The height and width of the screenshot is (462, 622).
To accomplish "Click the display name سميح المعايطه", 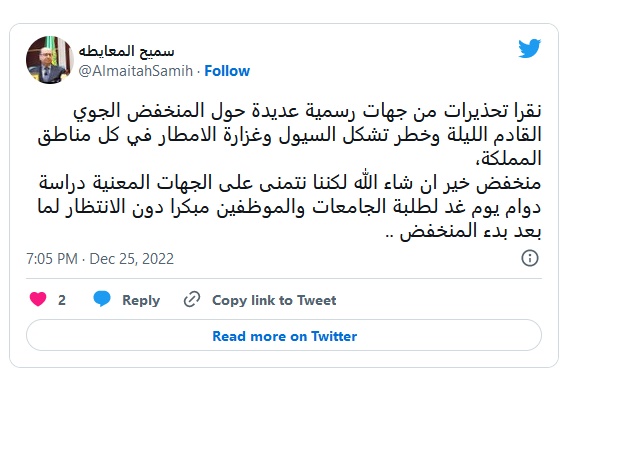I will pos(126,51).
